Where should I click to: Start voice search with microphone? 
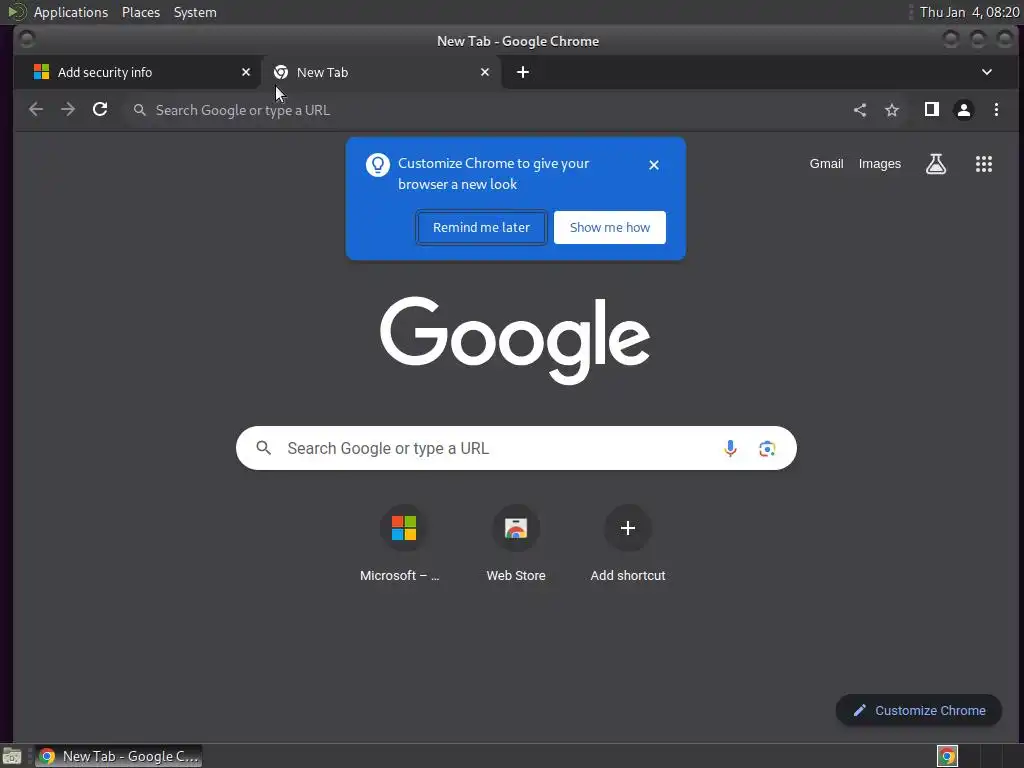tap(730, 448)
